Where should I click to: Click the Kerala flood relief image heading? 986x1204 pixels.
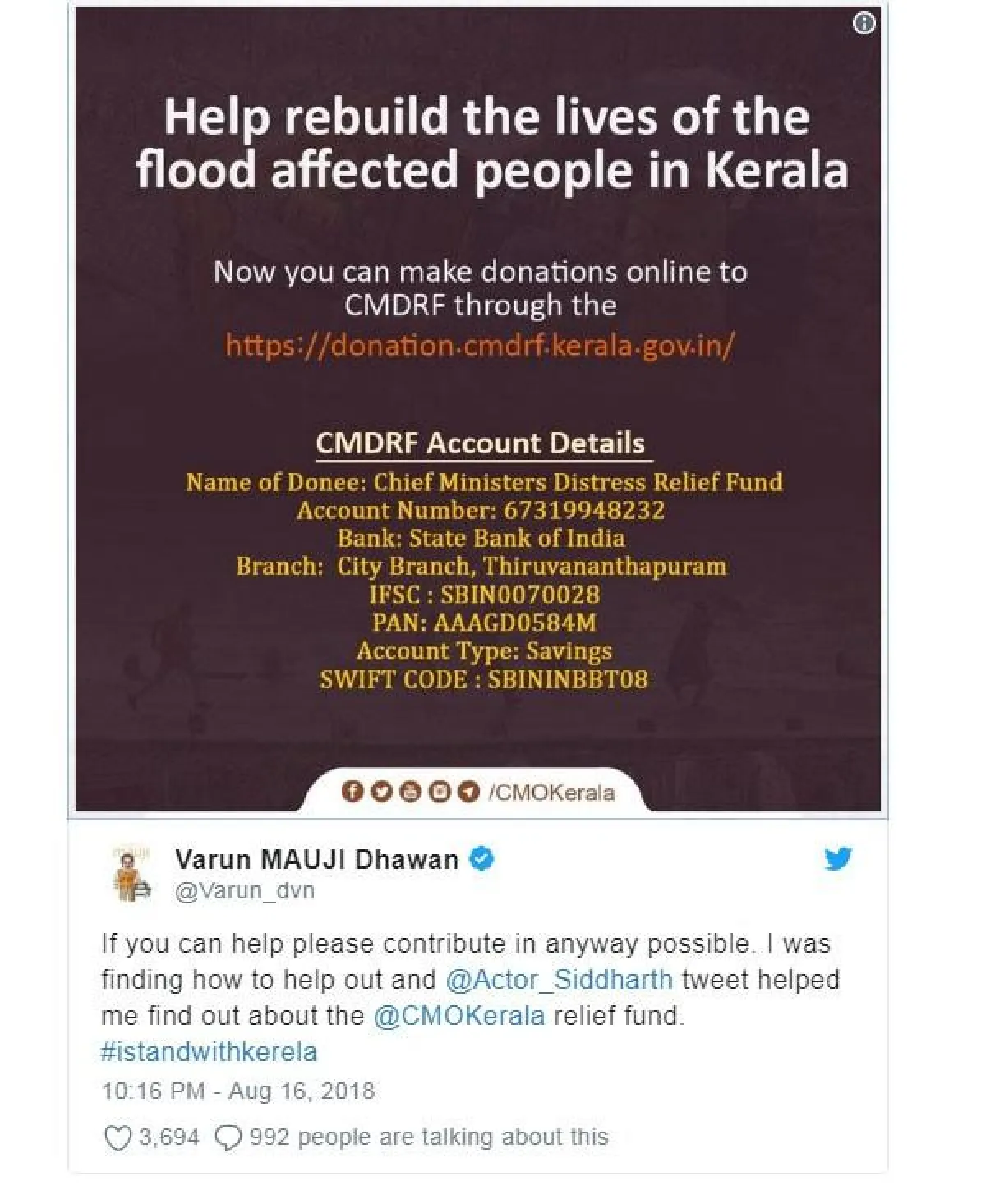click(491, 143)
